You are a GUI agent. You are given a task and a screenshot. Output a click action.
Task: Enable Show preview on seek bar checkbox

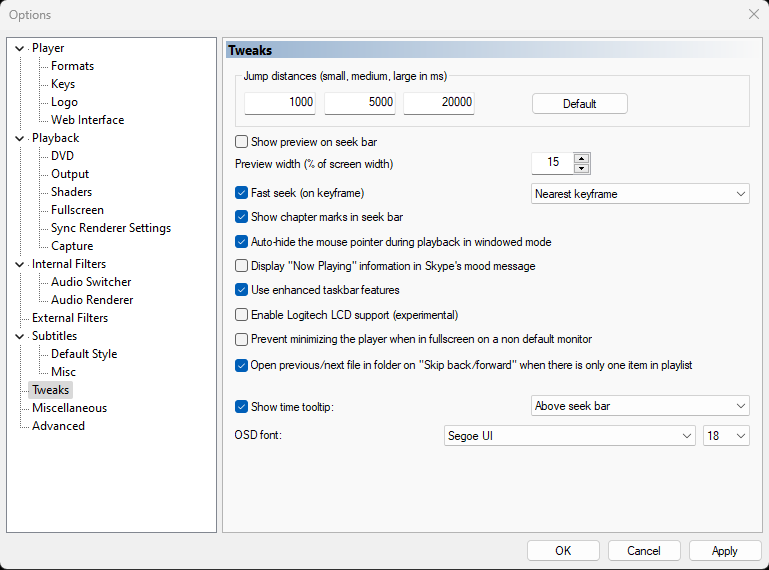(241, 142)
